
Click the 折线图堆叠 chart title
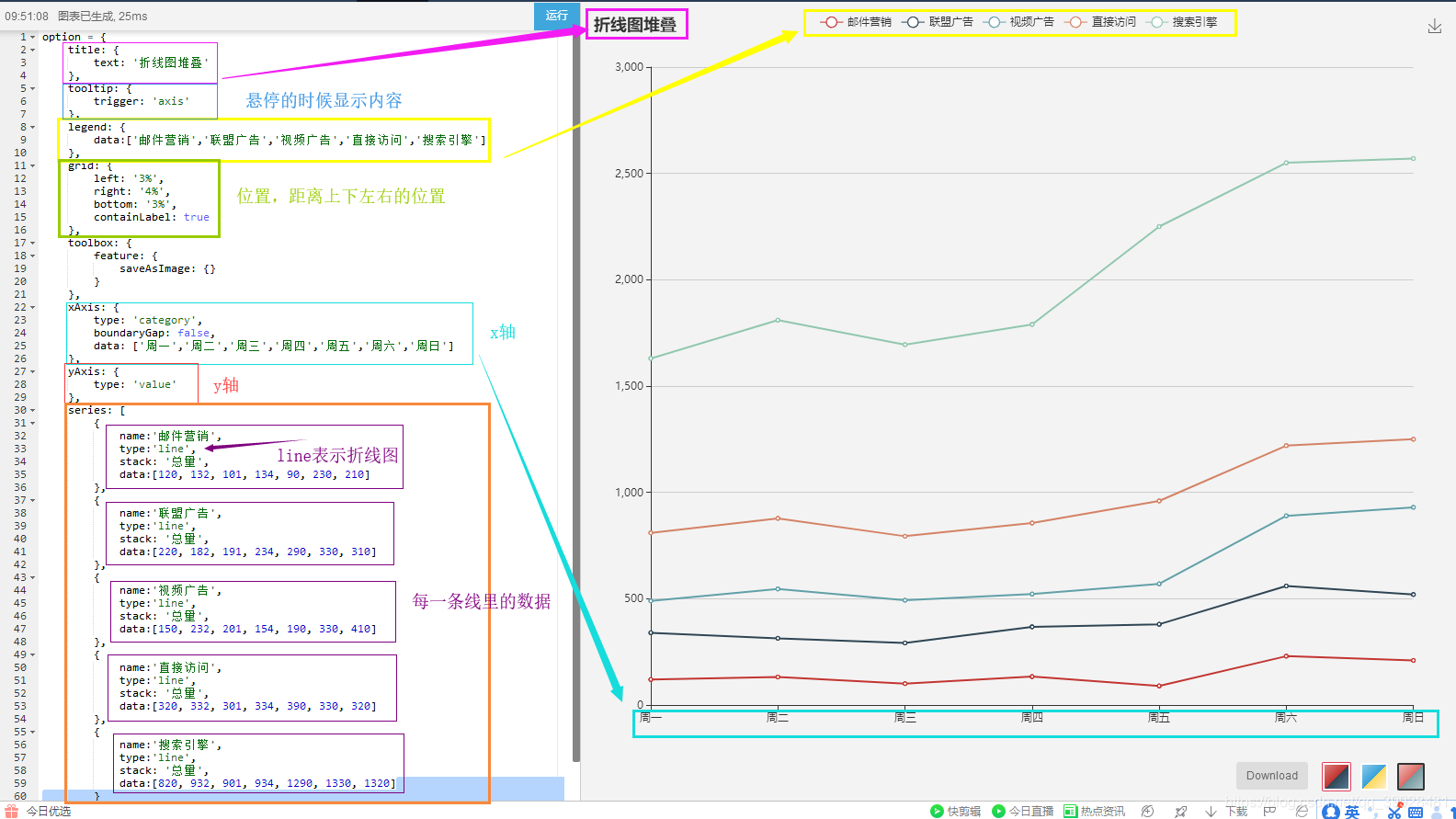point(635,25)
